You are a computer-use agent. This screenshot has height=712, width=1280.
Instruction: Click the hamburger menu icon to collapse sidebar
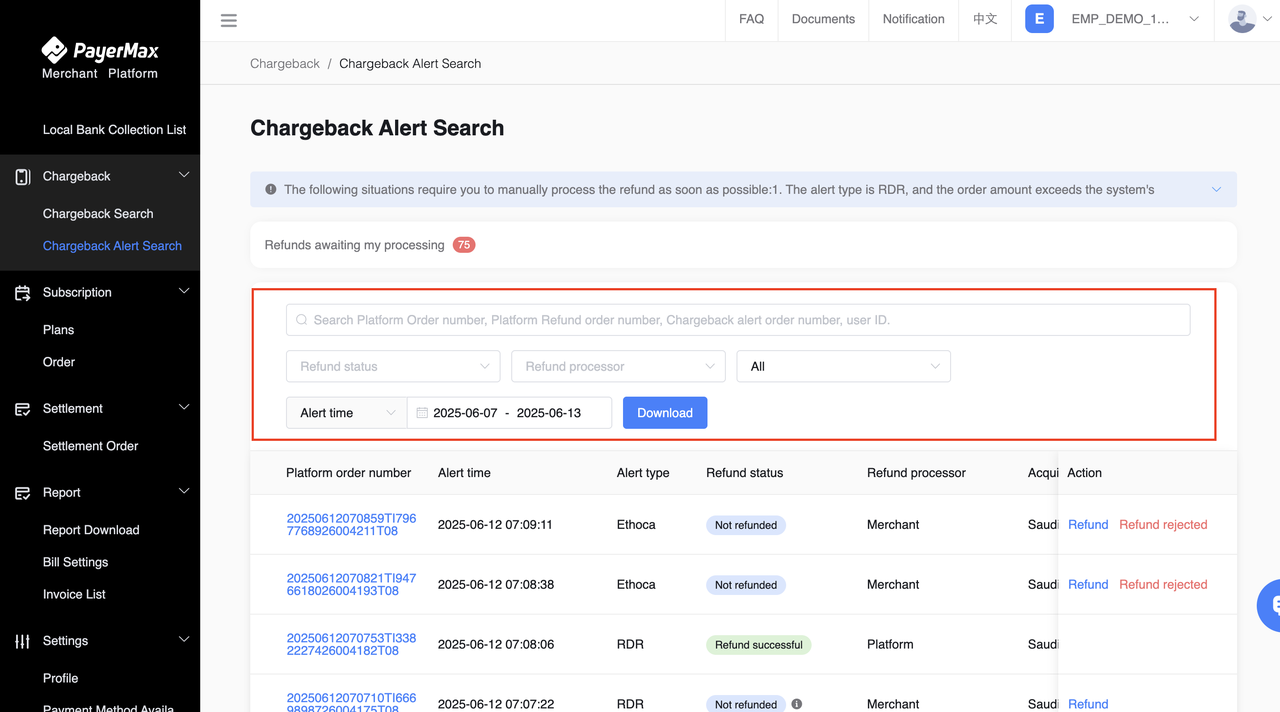click(229, 20)
